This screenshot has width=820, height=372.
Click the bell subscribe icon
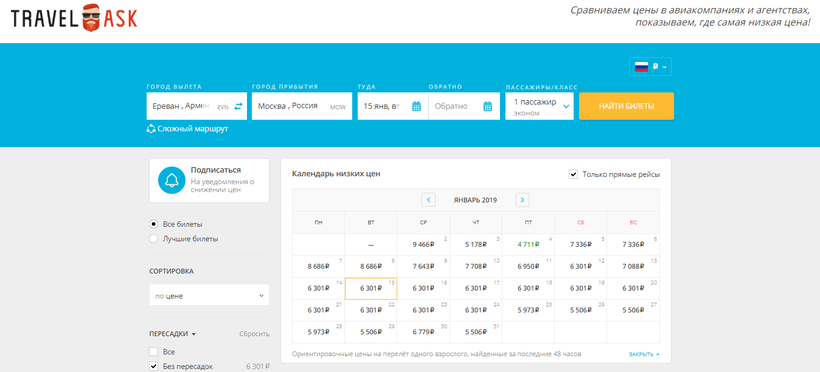(172, 180)
